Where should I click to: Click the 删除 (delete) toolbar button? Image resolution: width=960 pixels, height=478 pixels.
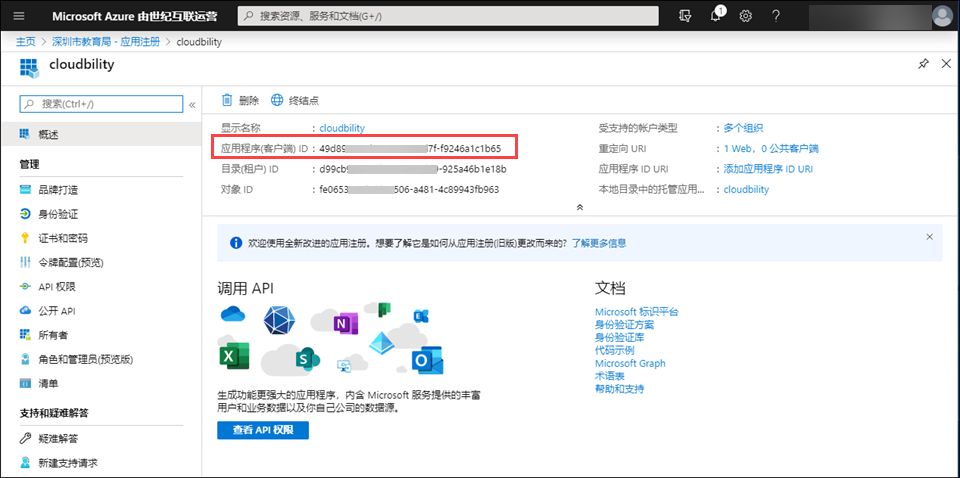240,100
